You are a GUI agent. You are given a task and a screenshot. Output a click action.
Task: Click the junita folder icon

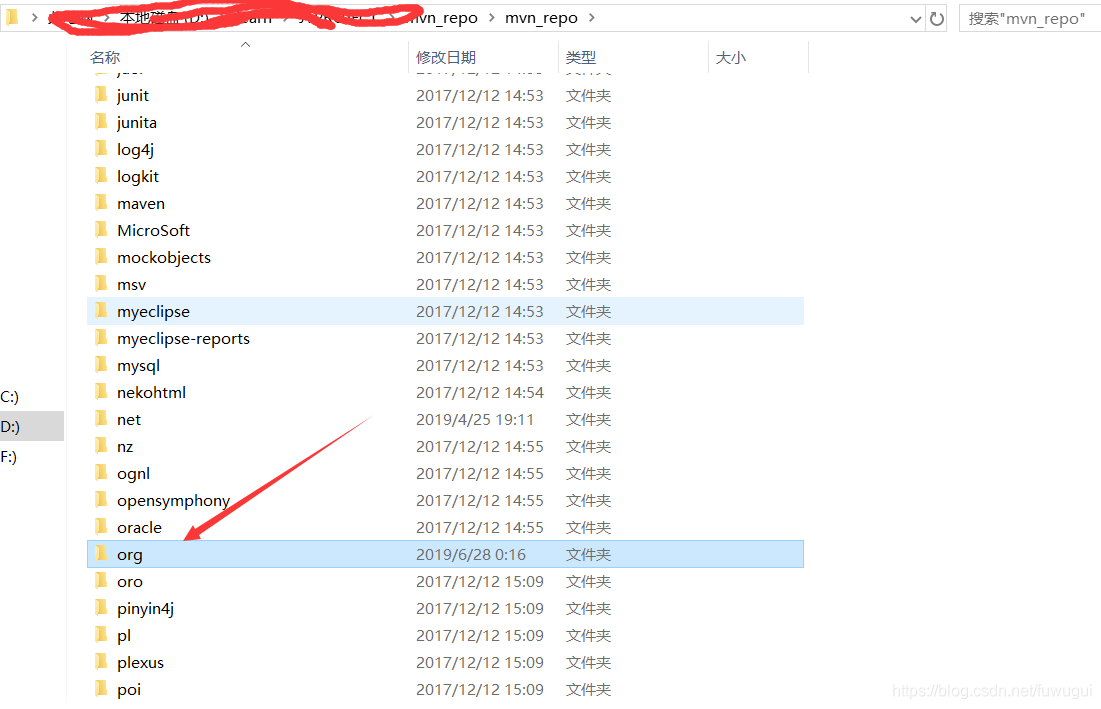pos(101,122)
